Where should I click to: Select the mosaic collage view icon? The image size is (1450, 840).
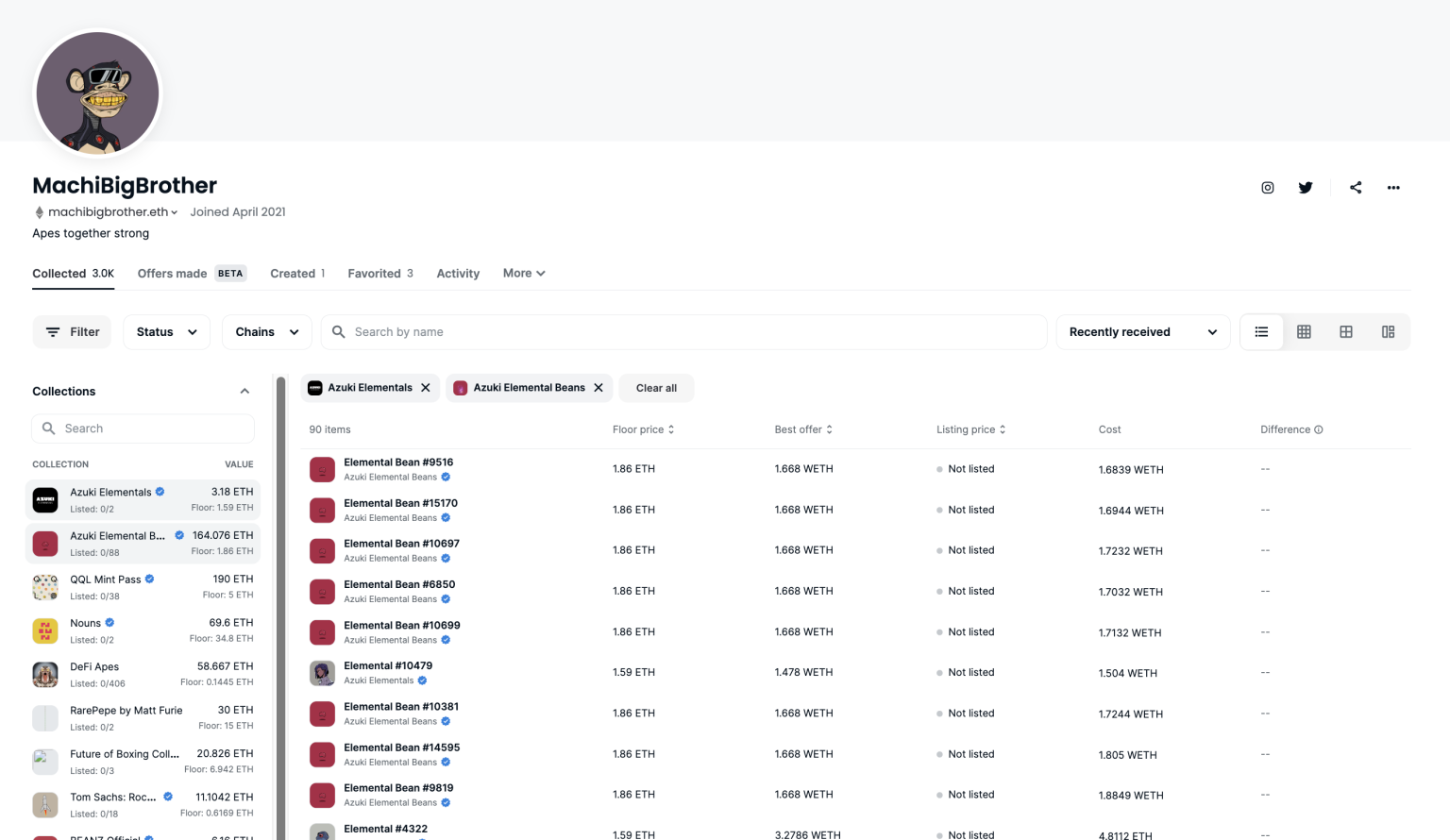click(x=1388, y=332)
